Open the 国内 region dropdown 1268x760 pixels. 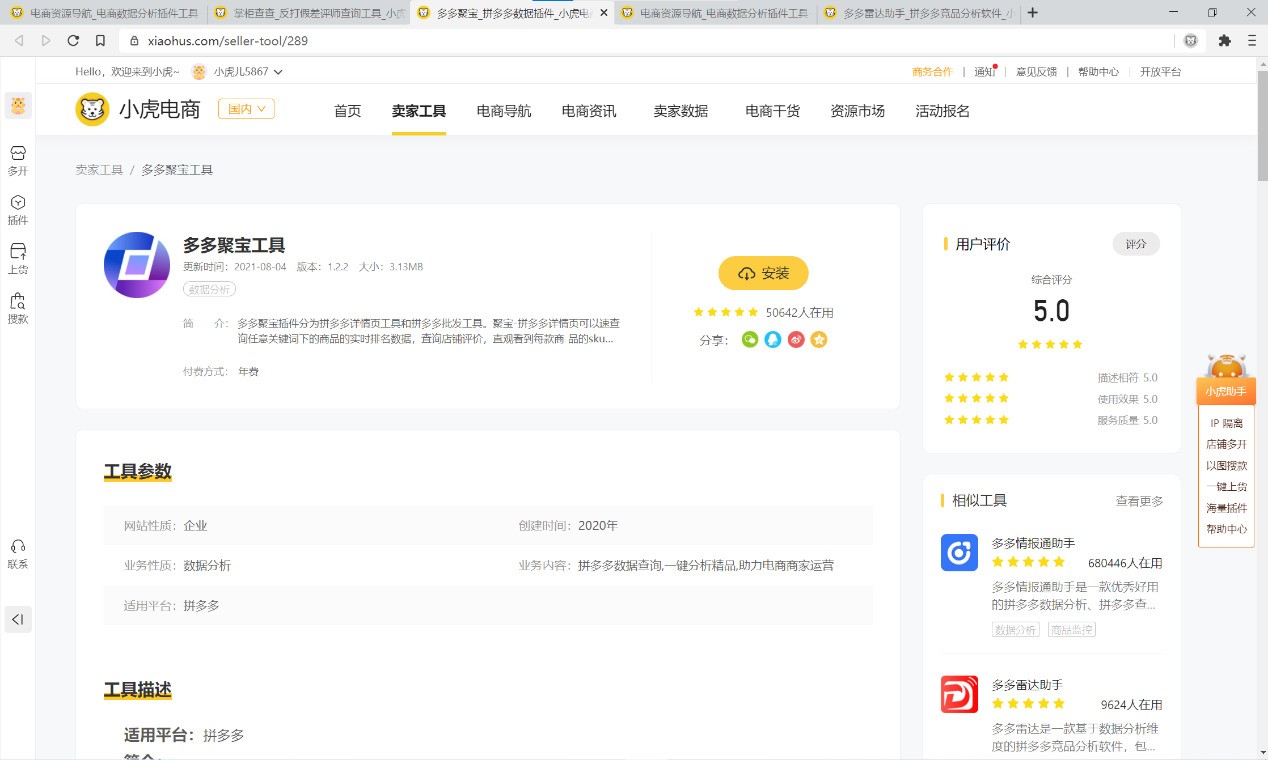246,109
